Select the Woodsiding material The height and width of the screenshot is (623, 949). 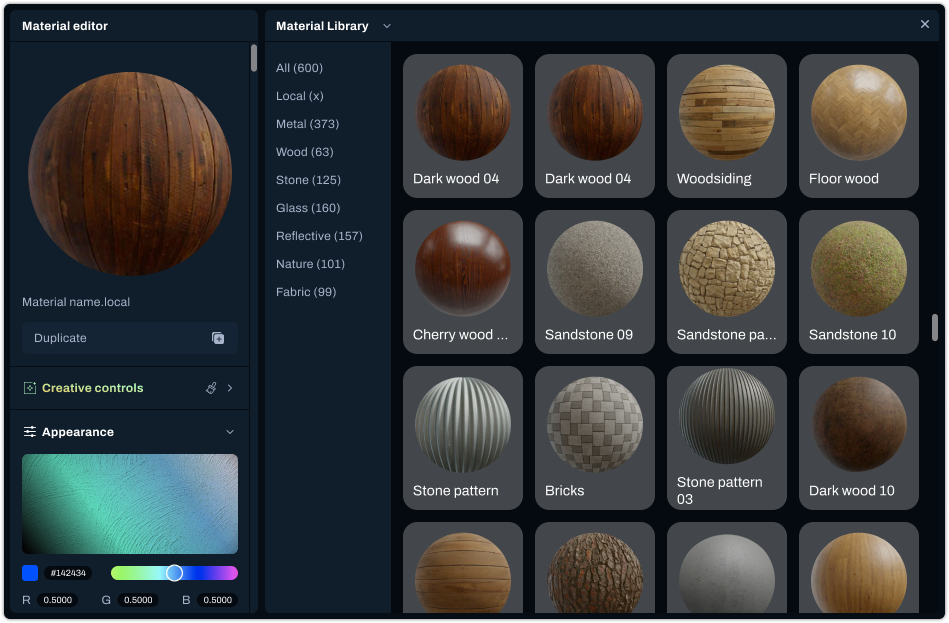click(x=726, y=126)
